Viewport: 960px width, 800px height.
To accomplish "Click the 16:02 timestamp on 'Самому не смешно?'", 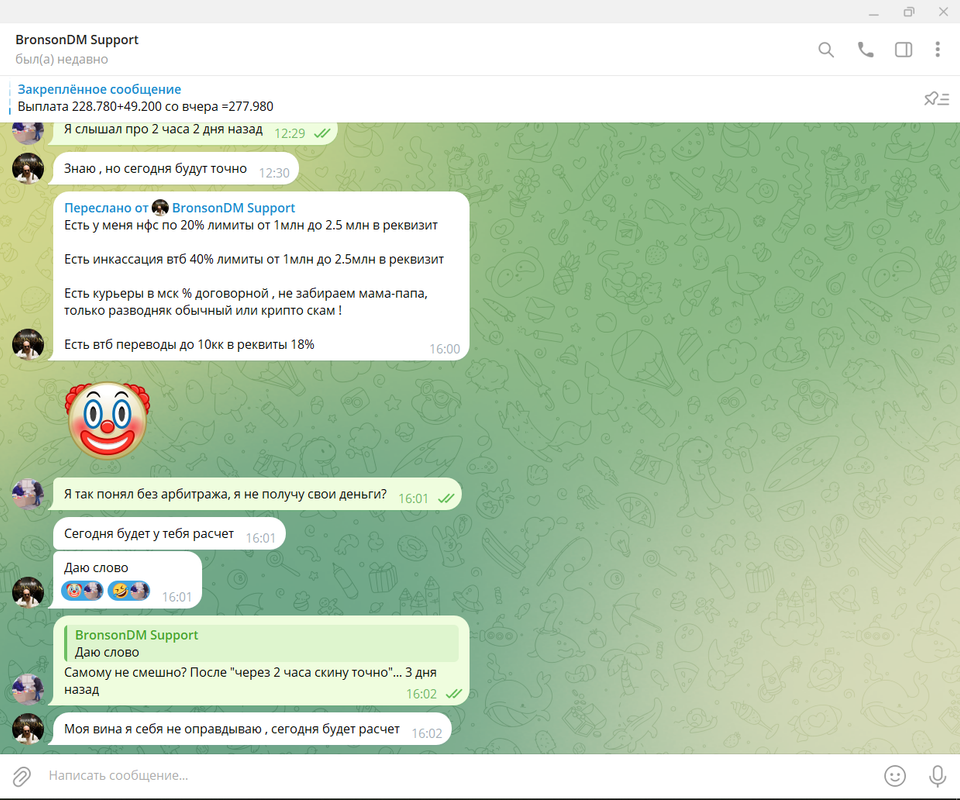I will (421, 694).
